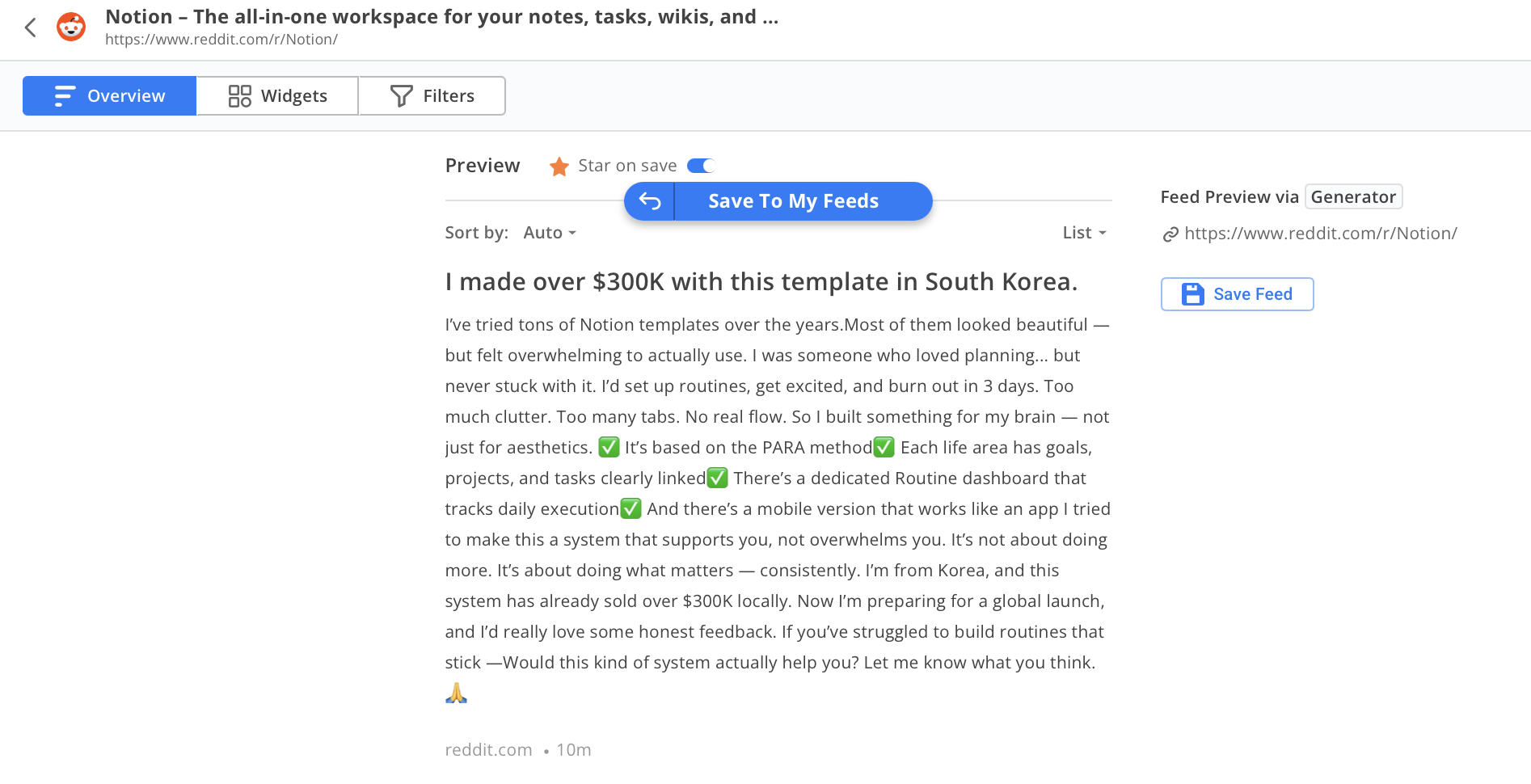Image resolution: width=1531 pixels, height=784 pixels.
Task: Toggle the Star on save switch
Action: [701, 166]
